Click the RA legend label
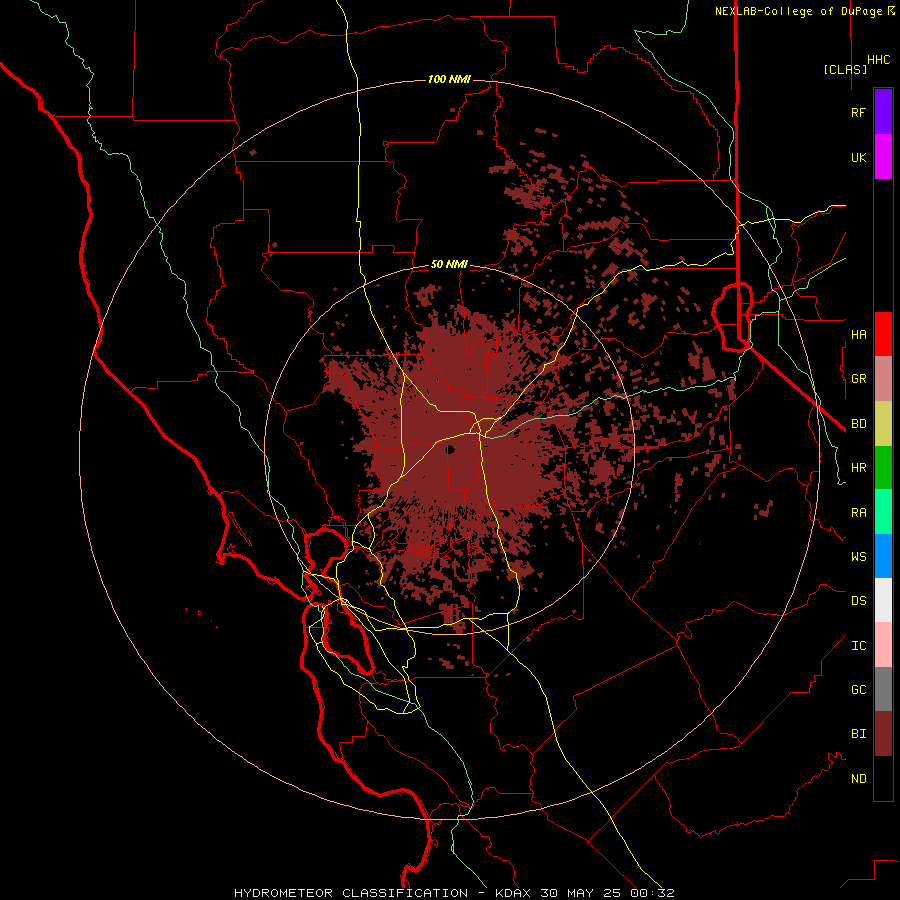Image resolution: width=900 pixels, height=900 pixels. coord(858,513)
